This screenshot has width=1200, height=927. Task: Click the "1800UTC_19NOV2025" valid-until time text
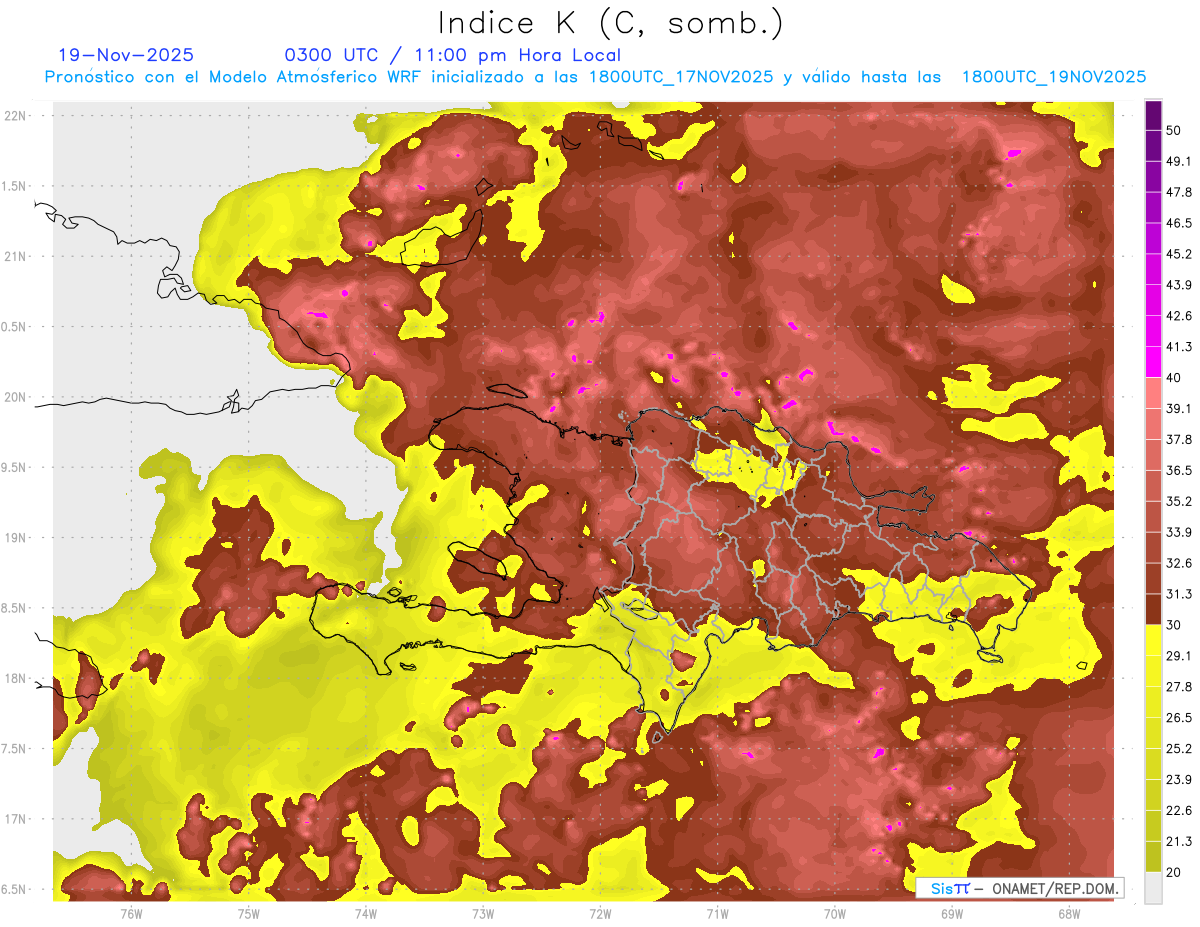point(1053,77)
